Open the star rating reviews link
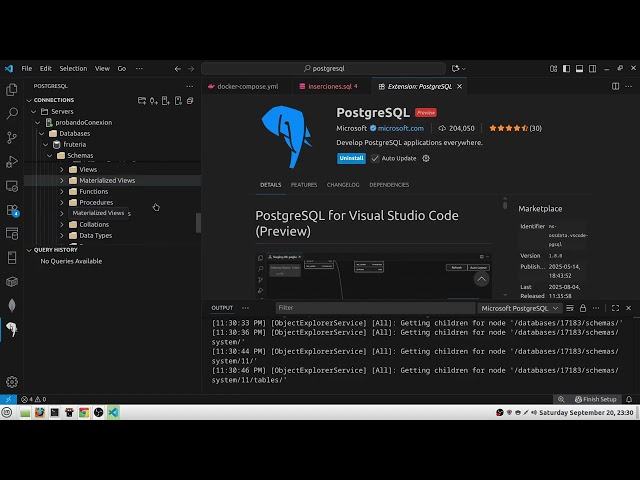640x480 pixels. [x=515, y=128]
